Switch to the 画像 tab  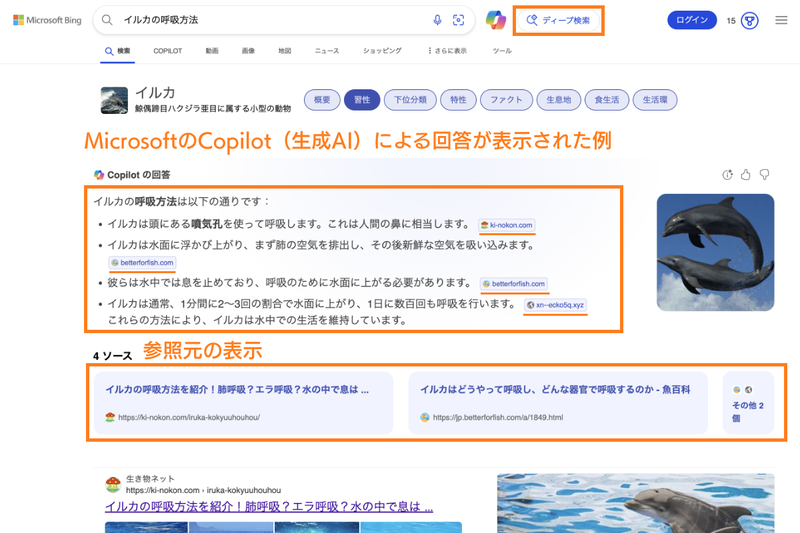point(248,51)
